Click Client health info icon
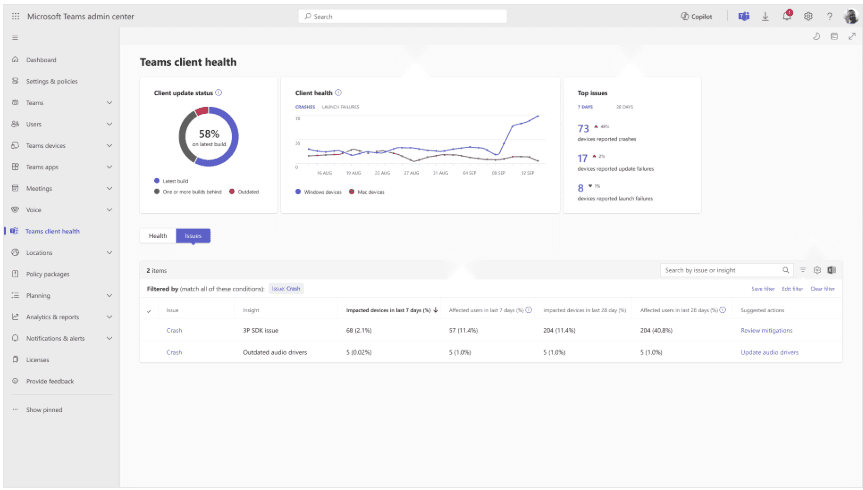 coord(338,93)
